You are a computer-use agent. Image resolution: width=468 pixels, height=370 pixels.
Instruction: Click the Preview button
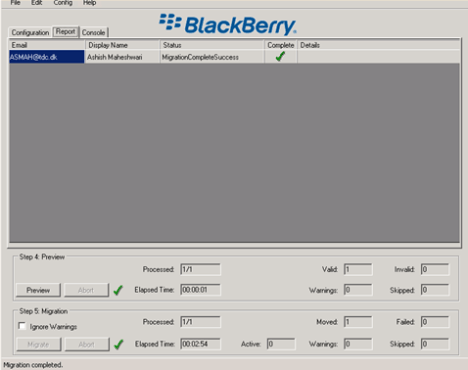pyautogui.click(x=38, y=290)
